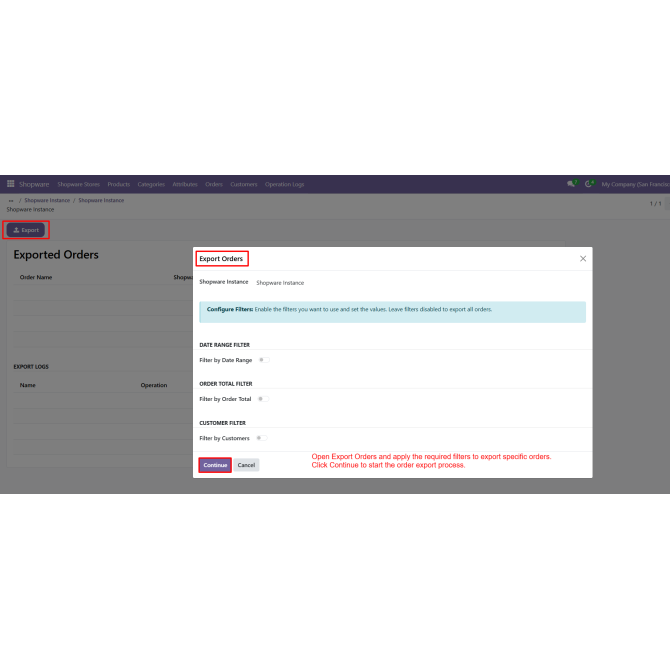The height and width of the screenshot is (670, 670).
Task: Open the activities clock icon
Action: tap(589, 184)
